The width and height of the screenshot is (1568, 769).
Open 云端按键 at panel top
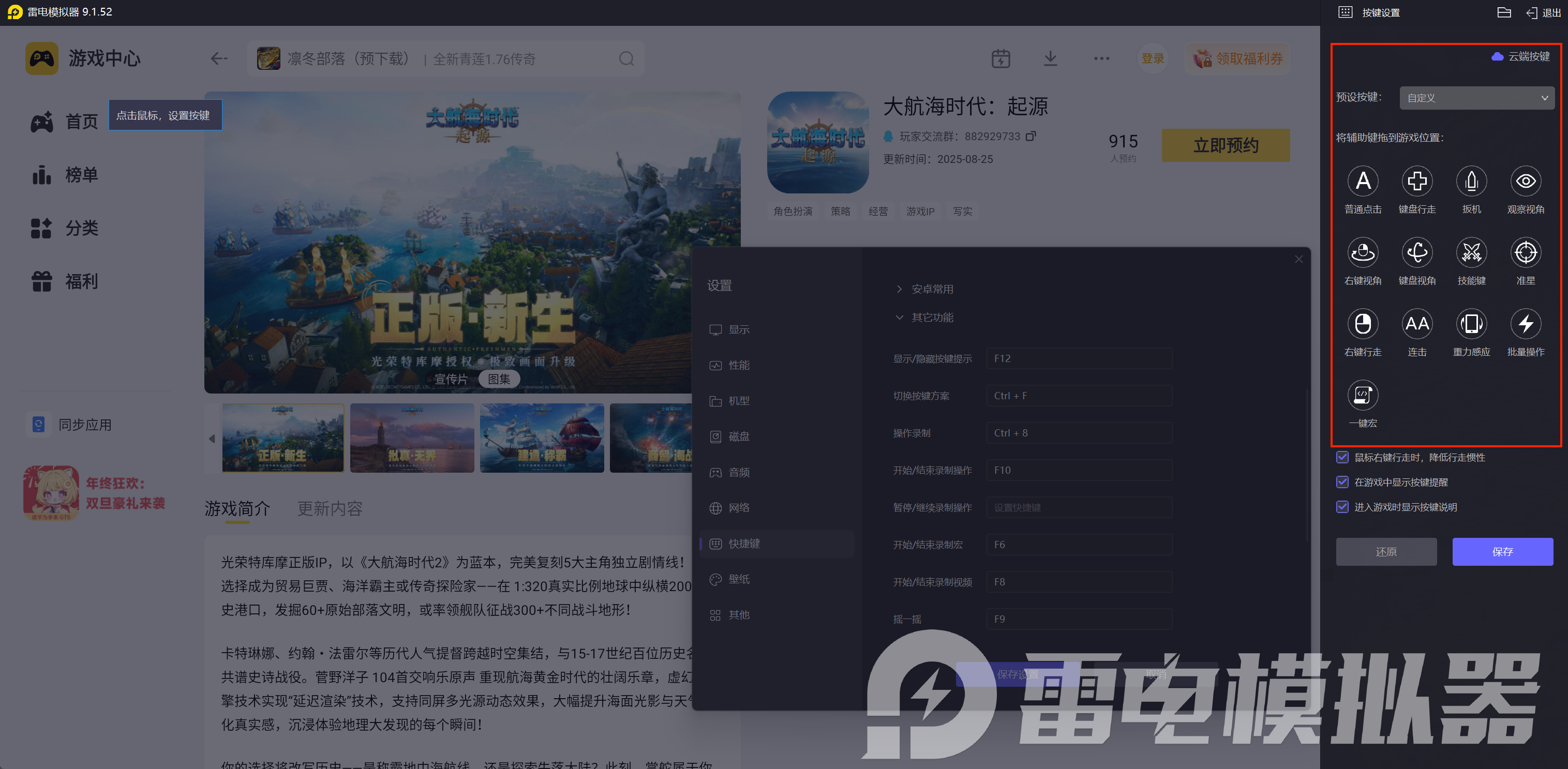coord(1520,56)
